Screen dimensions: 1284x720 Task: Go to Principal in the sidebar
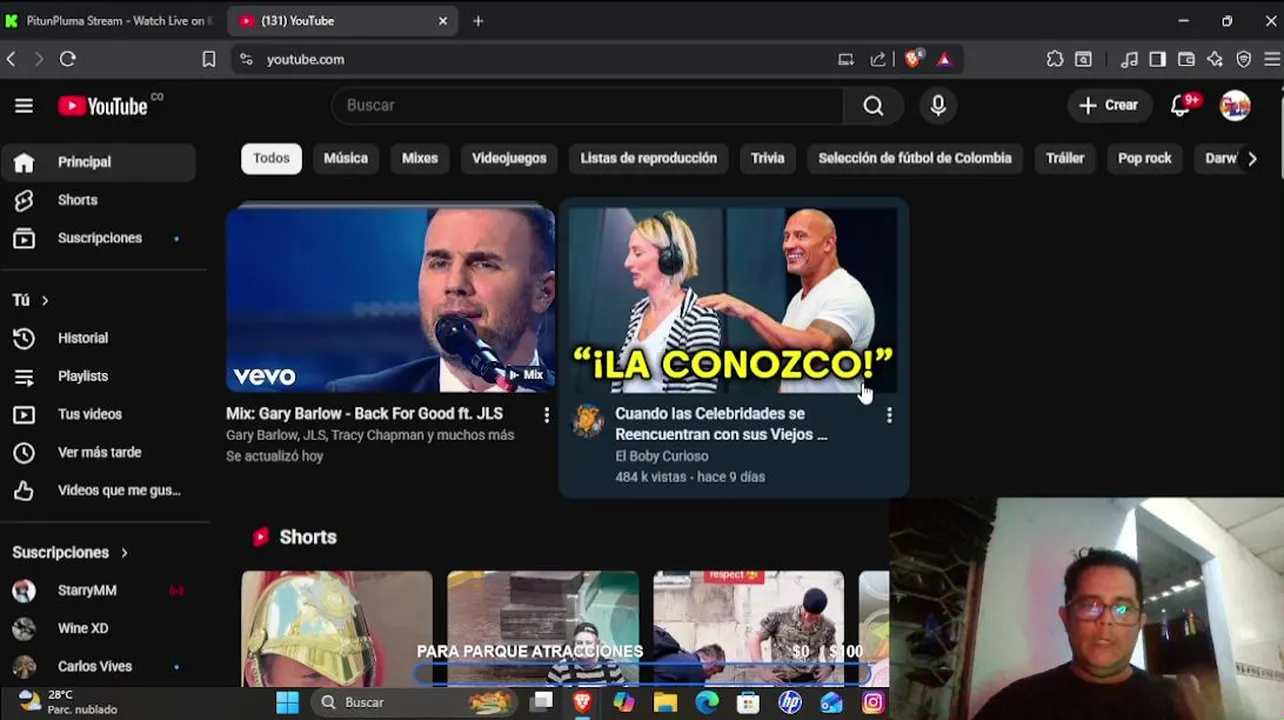click(x=98, y=162)
